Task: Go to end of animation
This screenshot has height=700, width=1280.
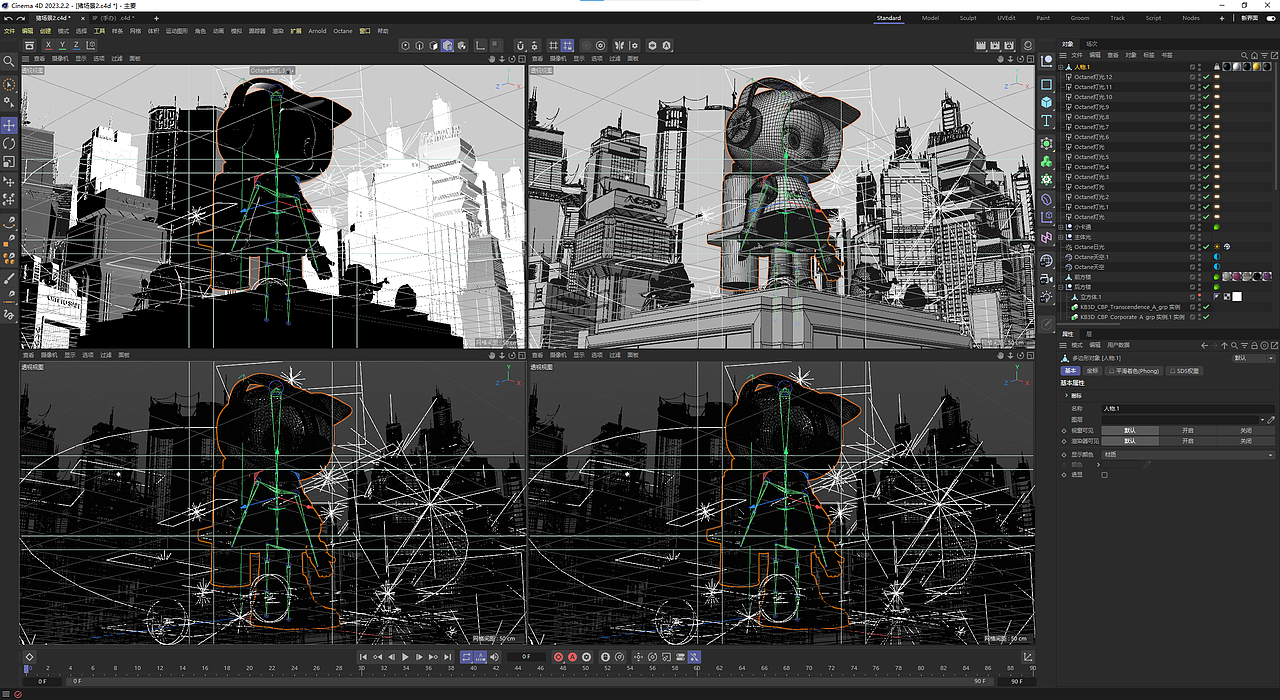Action: (447, 657)
